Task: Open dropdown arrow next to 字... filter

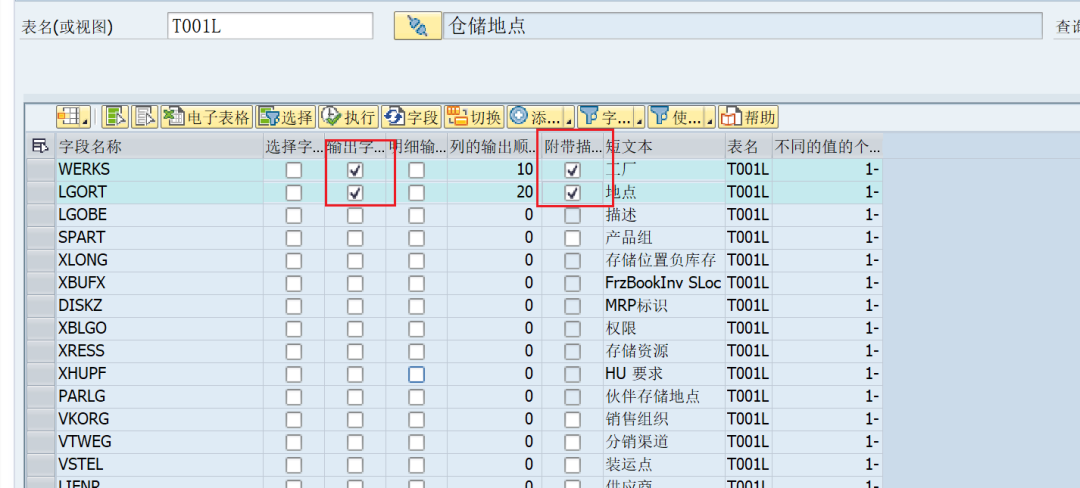Action: (640, 122)
